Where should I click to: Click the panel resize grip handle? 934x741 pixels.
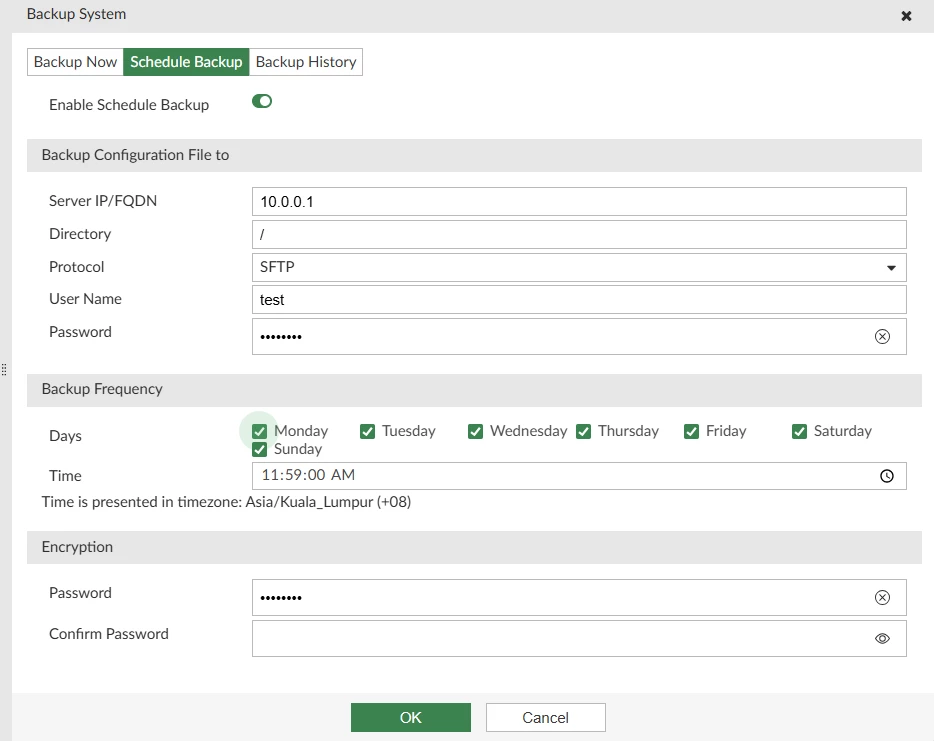click(x=4, y=370)
